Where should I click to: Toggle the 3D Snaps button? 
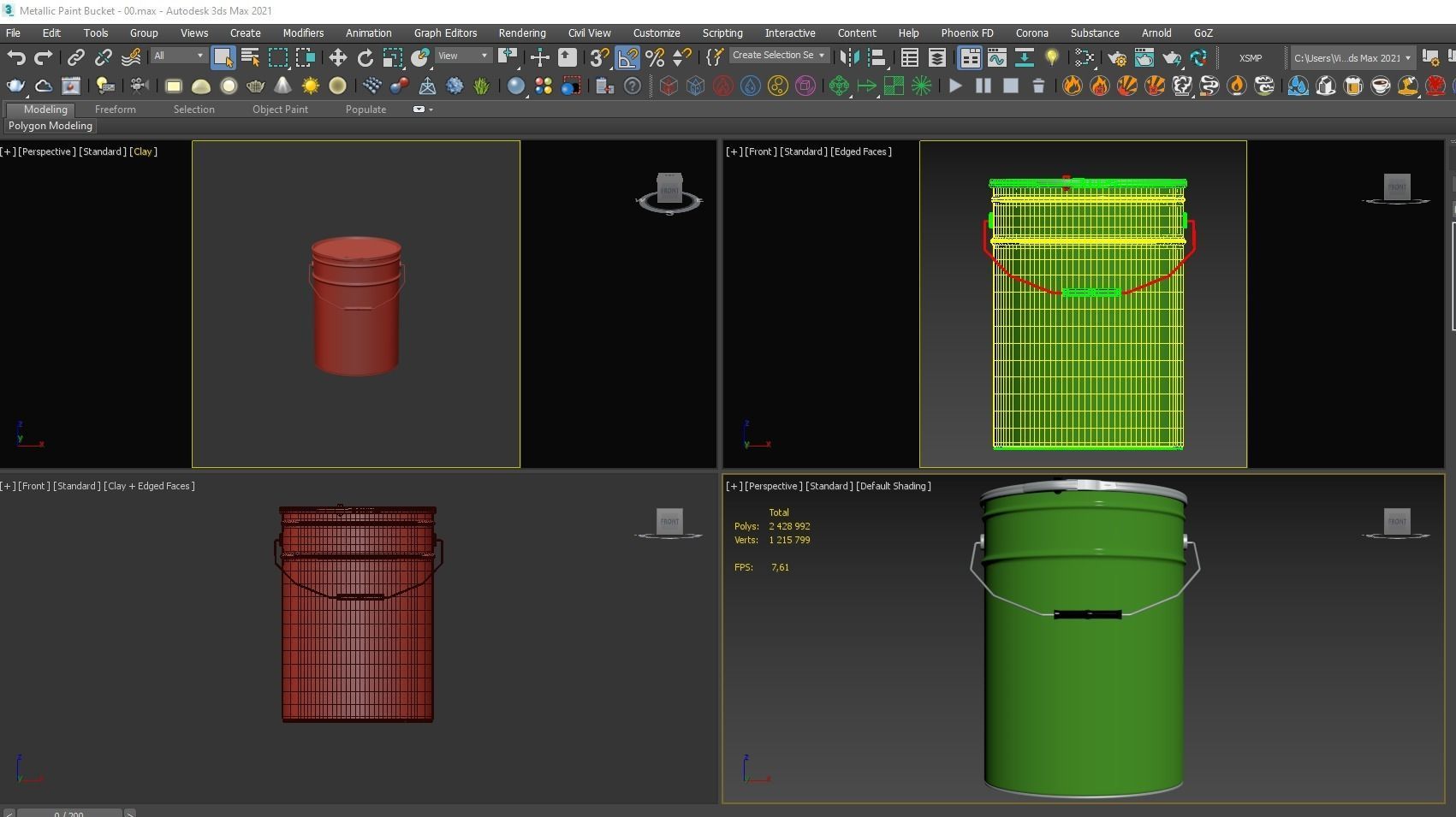coord(600,57)
